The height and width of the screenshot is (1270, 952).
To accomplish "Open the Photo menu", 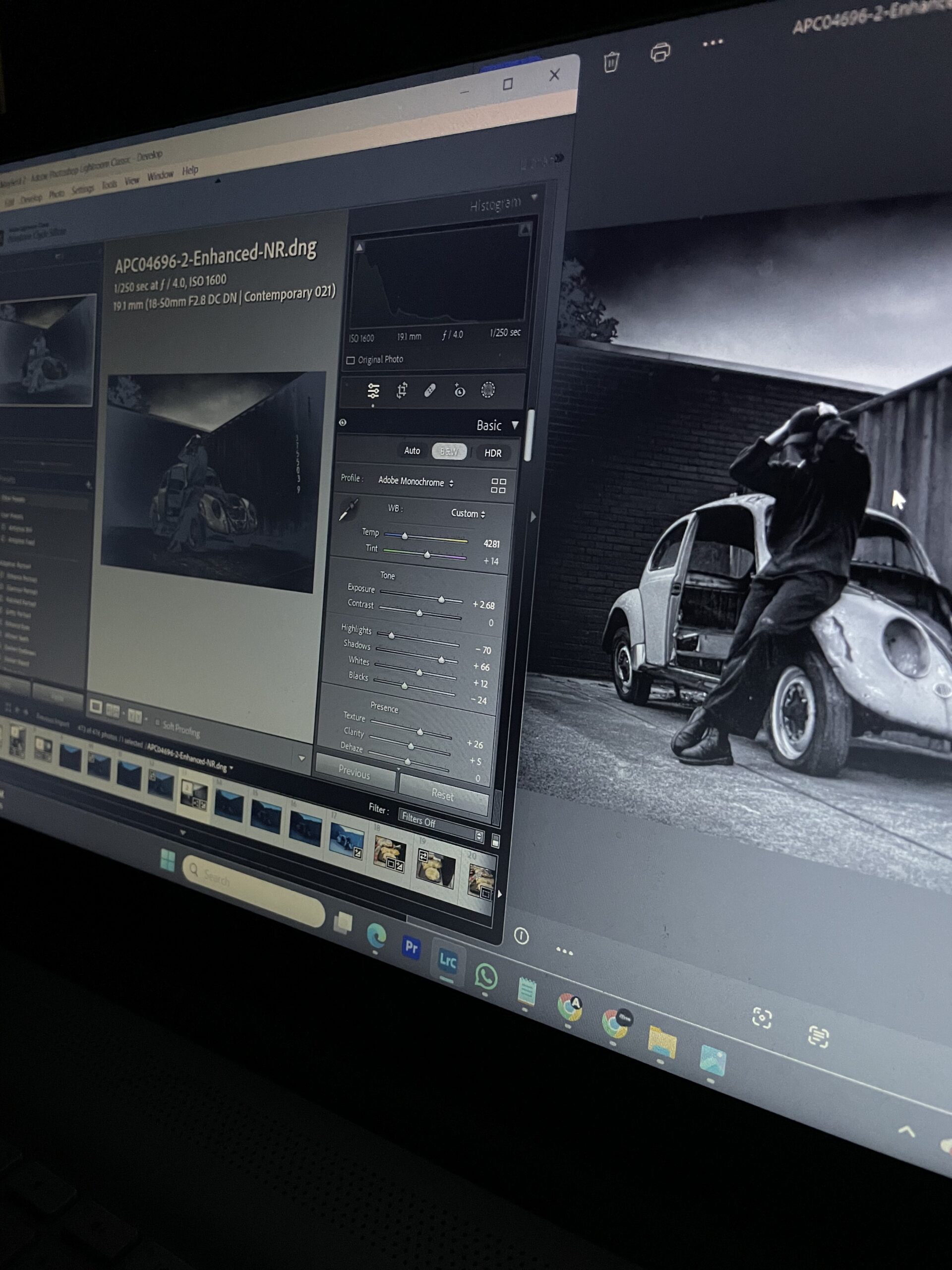I will point(56,193).
